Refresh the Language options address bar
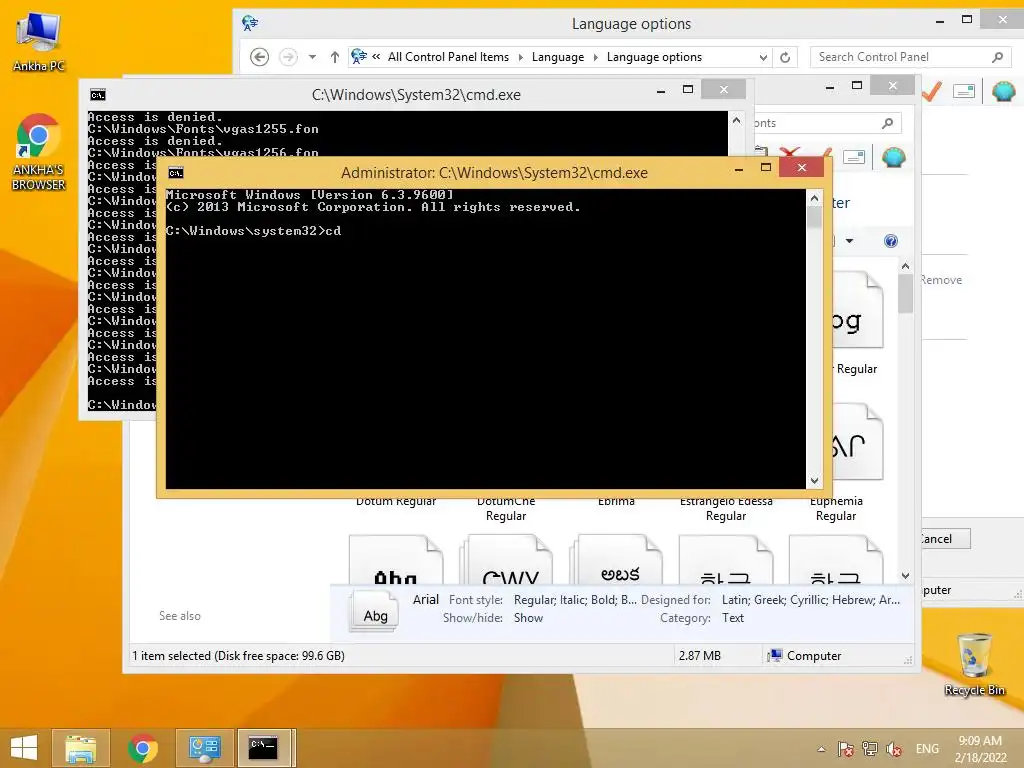Image resolution: width=1024 pixels, height=768 pixels. pos(785,57)
